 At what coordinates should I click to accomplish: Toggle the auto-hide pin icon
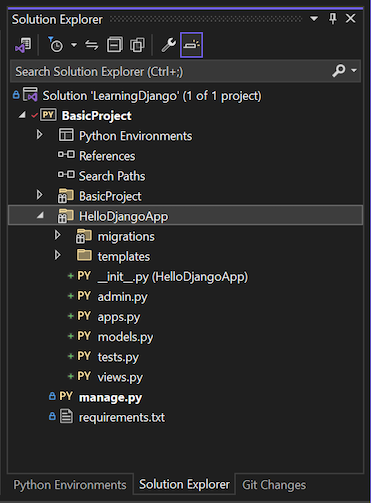(332, 18)
